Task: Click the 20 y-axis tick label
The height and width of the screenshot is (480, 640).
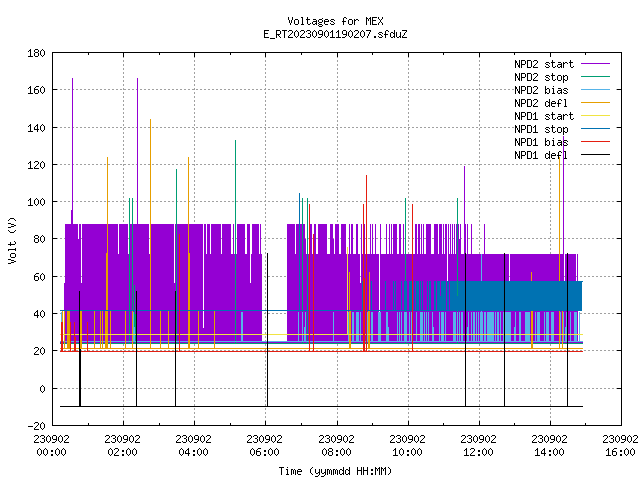Action: click(x=39, y=351)
